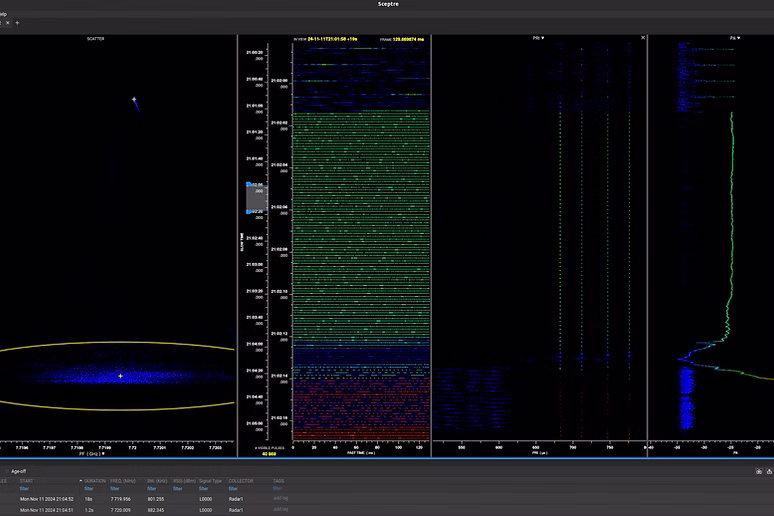Click the filter field under FREQ column
Viewport: 774px width, 516px height.
115,489
